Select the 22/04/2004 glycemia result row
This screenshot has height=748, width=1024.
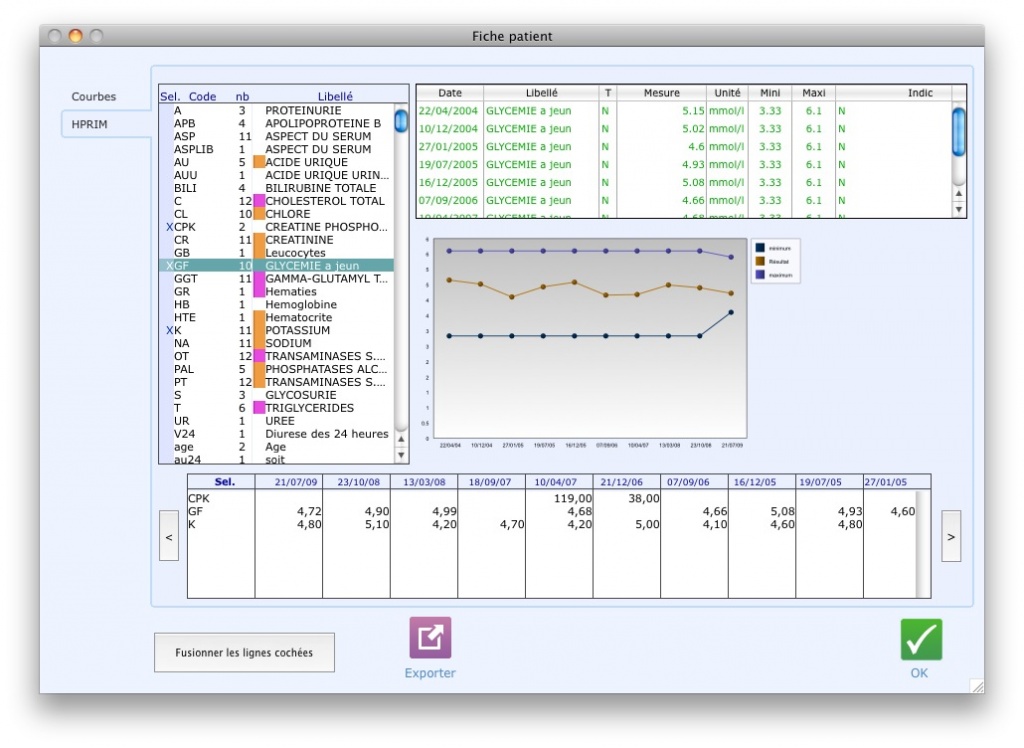[x=684, y=111]
